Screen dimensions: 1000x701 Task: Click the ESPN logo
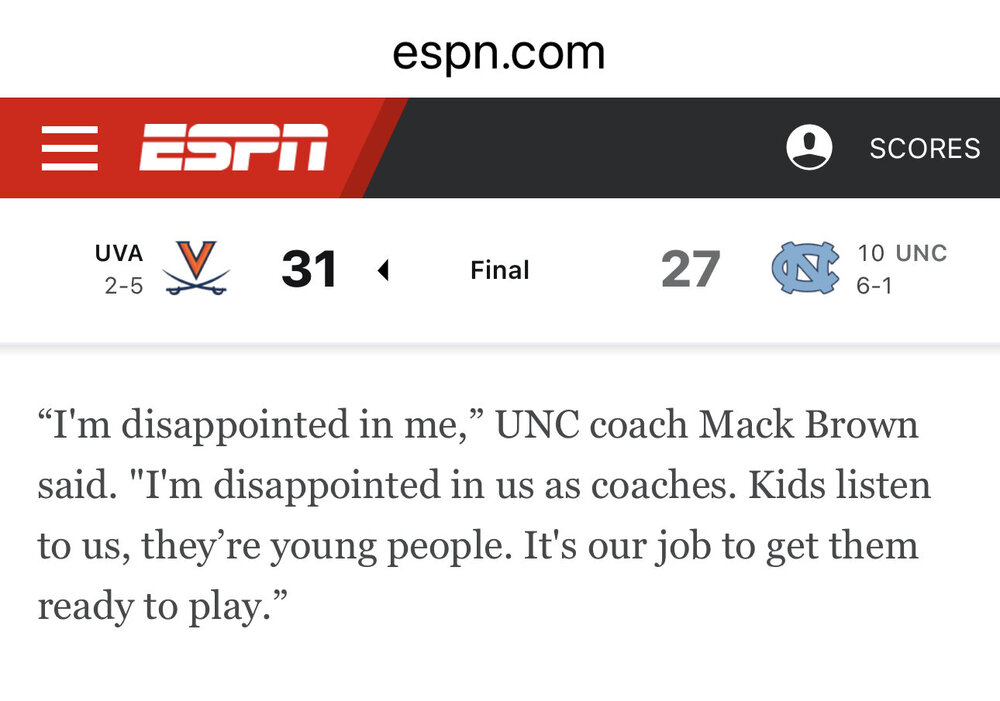click(x=233, y=148)
